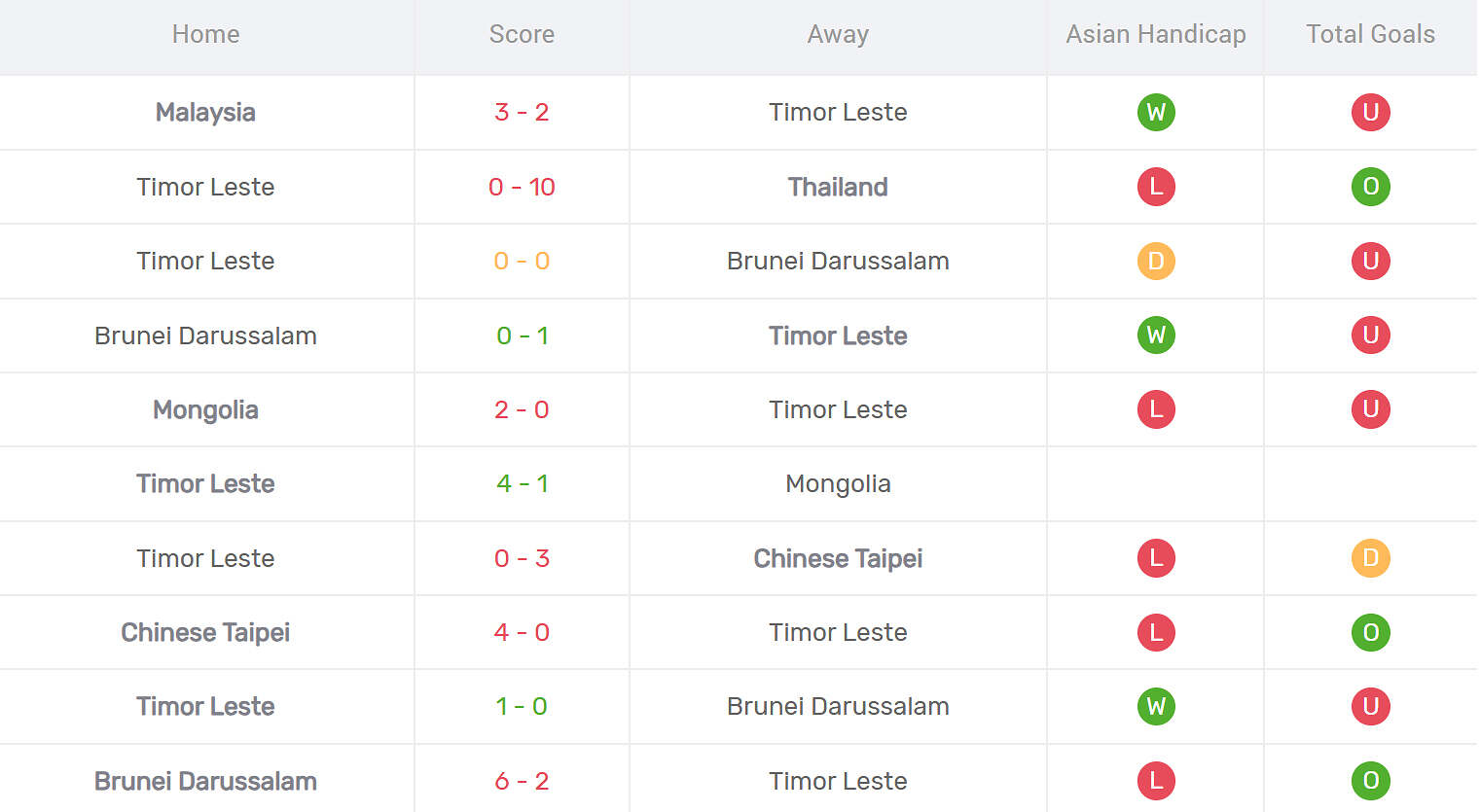The height and width of the screenshot is (812, 1480).
Task: Click the L badge in the 4-0 row
Action: pyautogui.click(x=1156, y=632)
